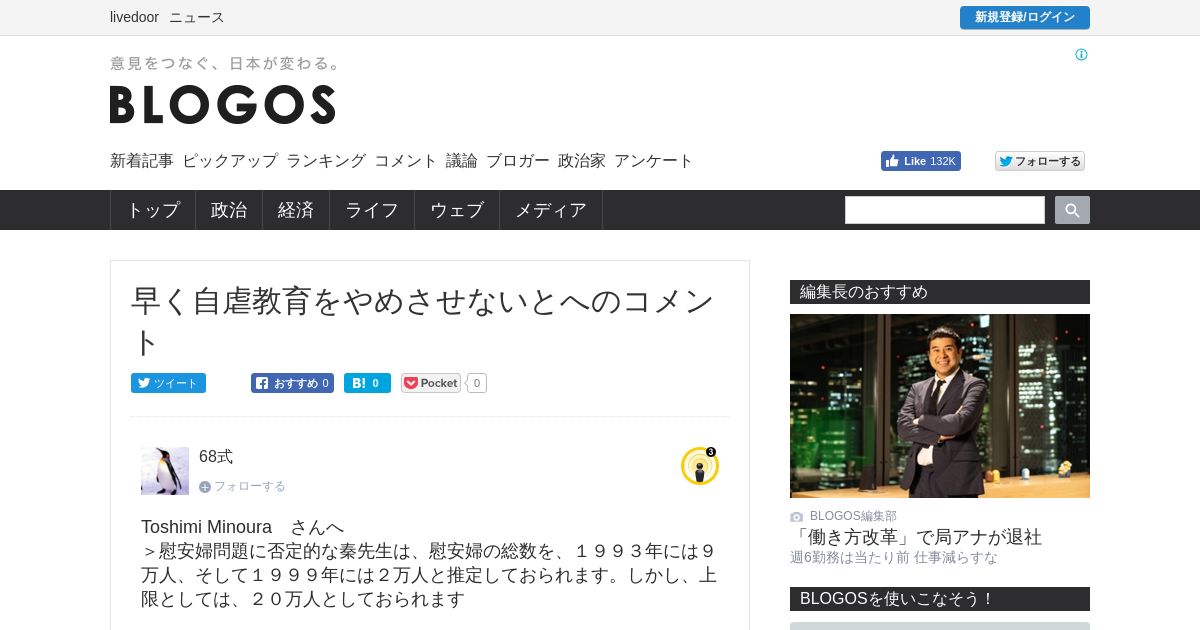Select 経済 tab
This screenshot has height=630, width=1200.
click(296, 210)
